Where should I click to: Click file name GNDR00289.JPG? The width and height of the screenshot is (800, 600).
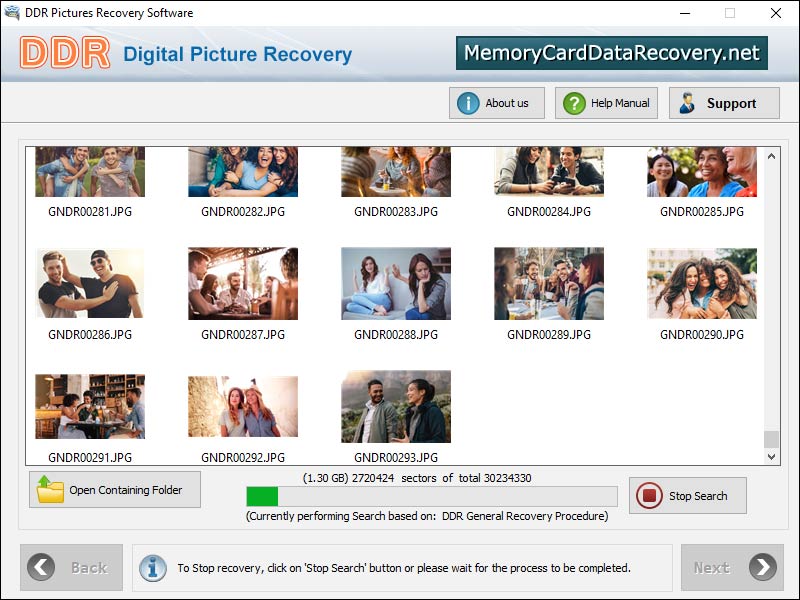tap(549, 334)
